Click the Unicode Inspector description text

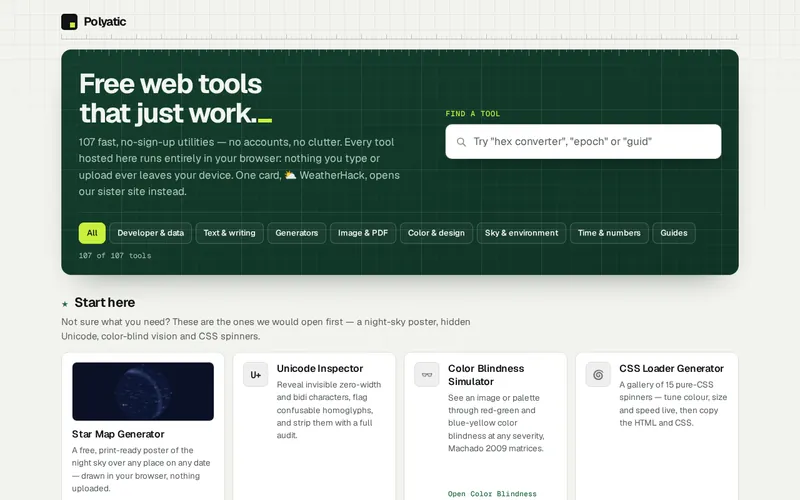[x=329, y=410]
